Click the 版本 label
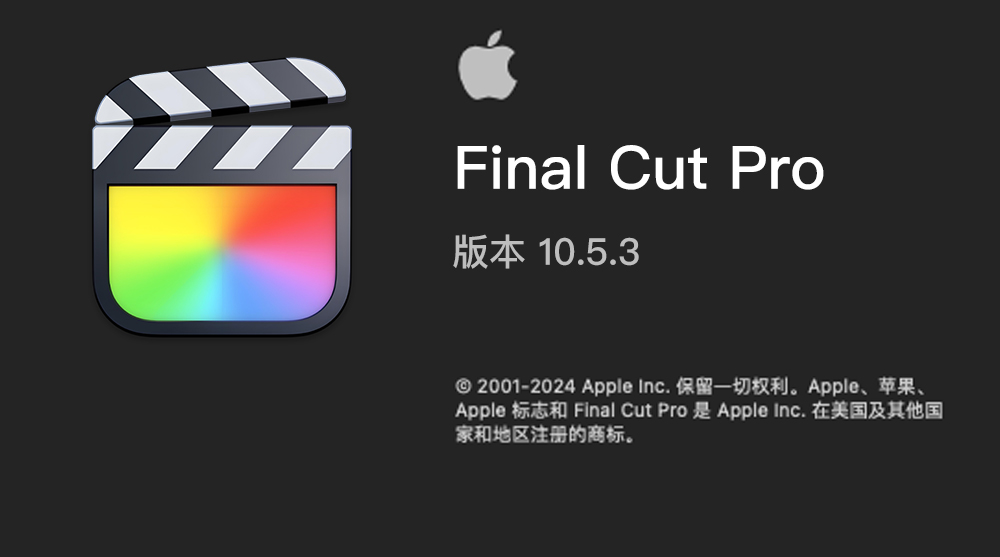The width and height of the screenshot is (1000, 557). [489, 251]
